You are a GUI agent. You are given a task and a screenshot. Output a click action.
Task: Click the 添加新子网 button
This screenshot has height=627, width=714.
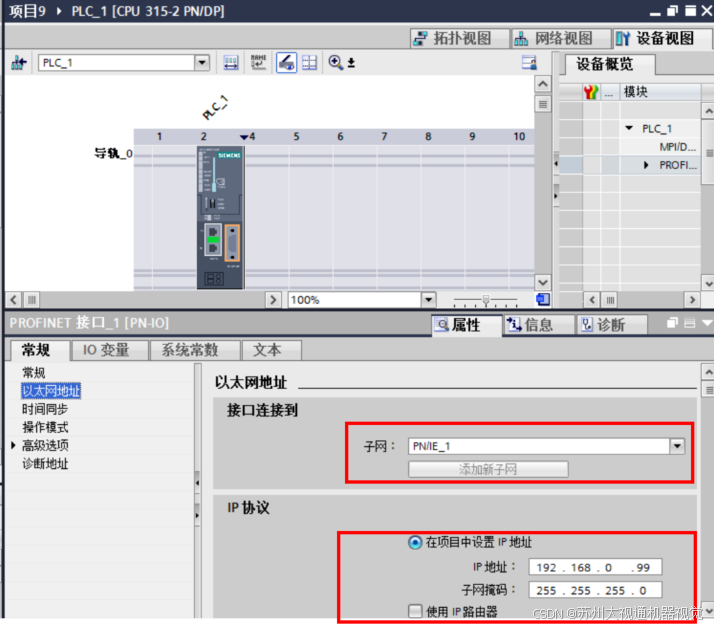(x=488, y=469)
